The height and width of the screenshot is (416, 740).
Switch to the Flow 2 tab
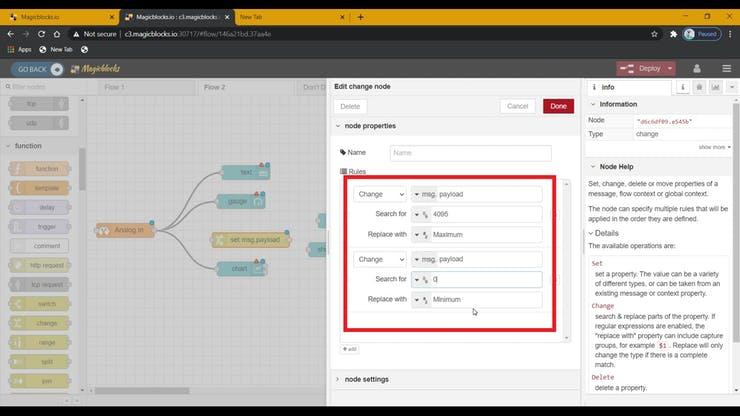214,87
